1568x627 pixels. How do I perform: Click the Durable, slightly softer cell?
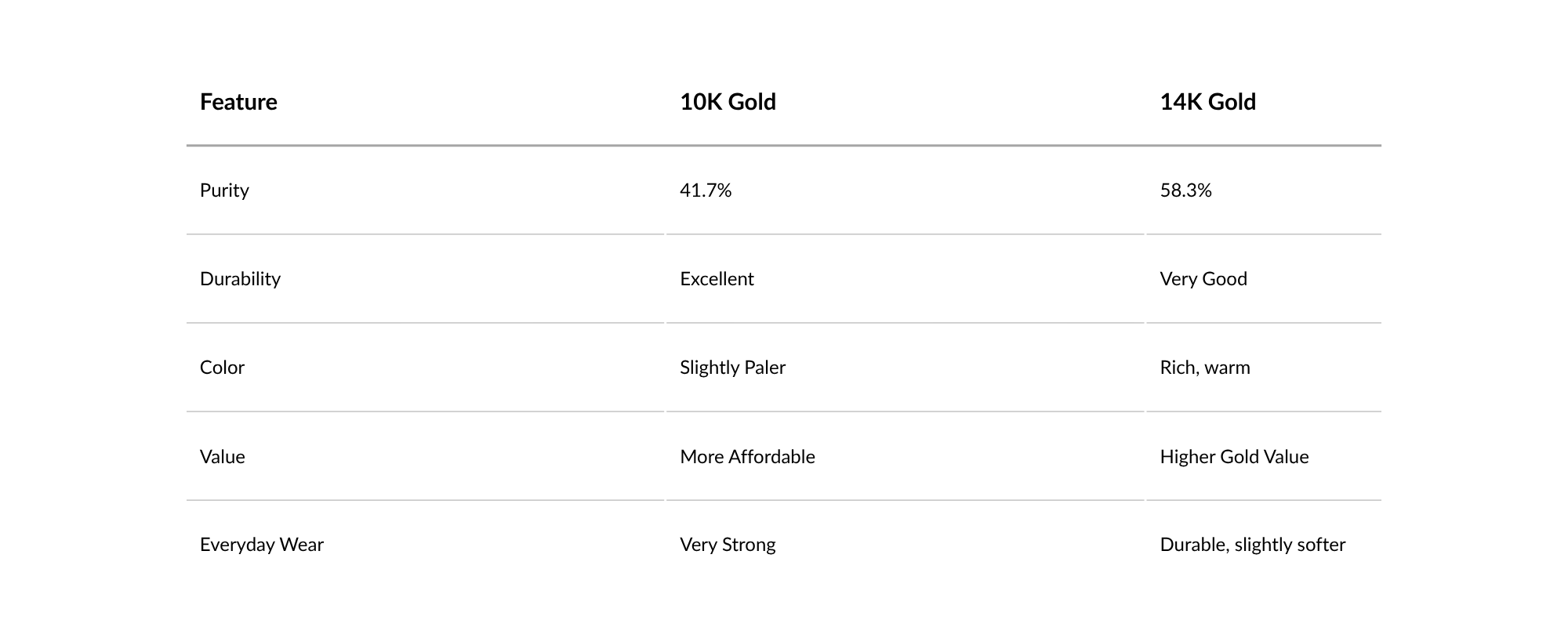[1252, 545]
